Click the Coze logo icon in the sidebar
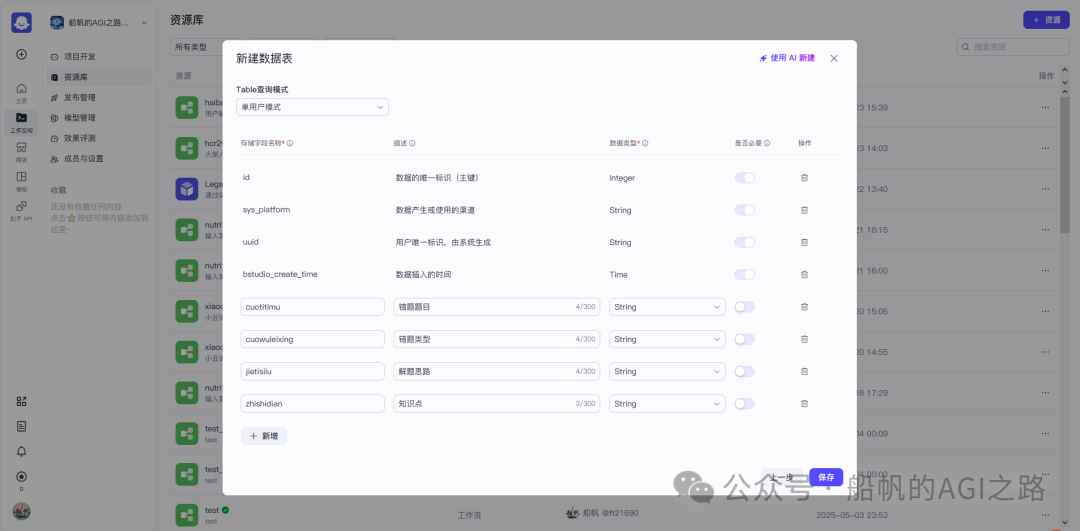Screen dimensions: 1080x531 point(21,23)
